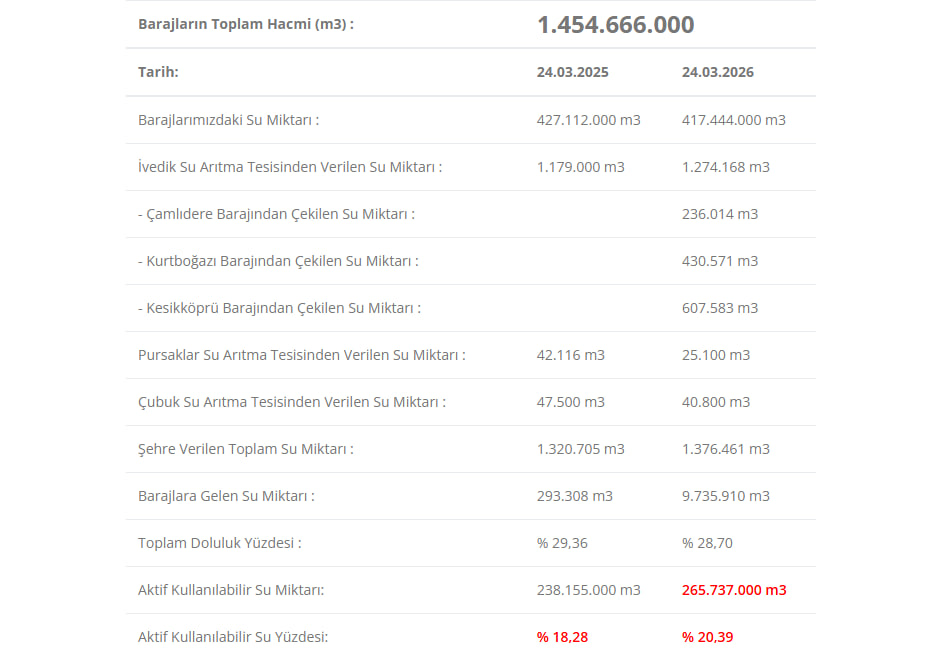Screen dimensions: 950x654
Task: Select the Barajlara Gelen Su Miktarı label
Action: [x=226, y=496]
